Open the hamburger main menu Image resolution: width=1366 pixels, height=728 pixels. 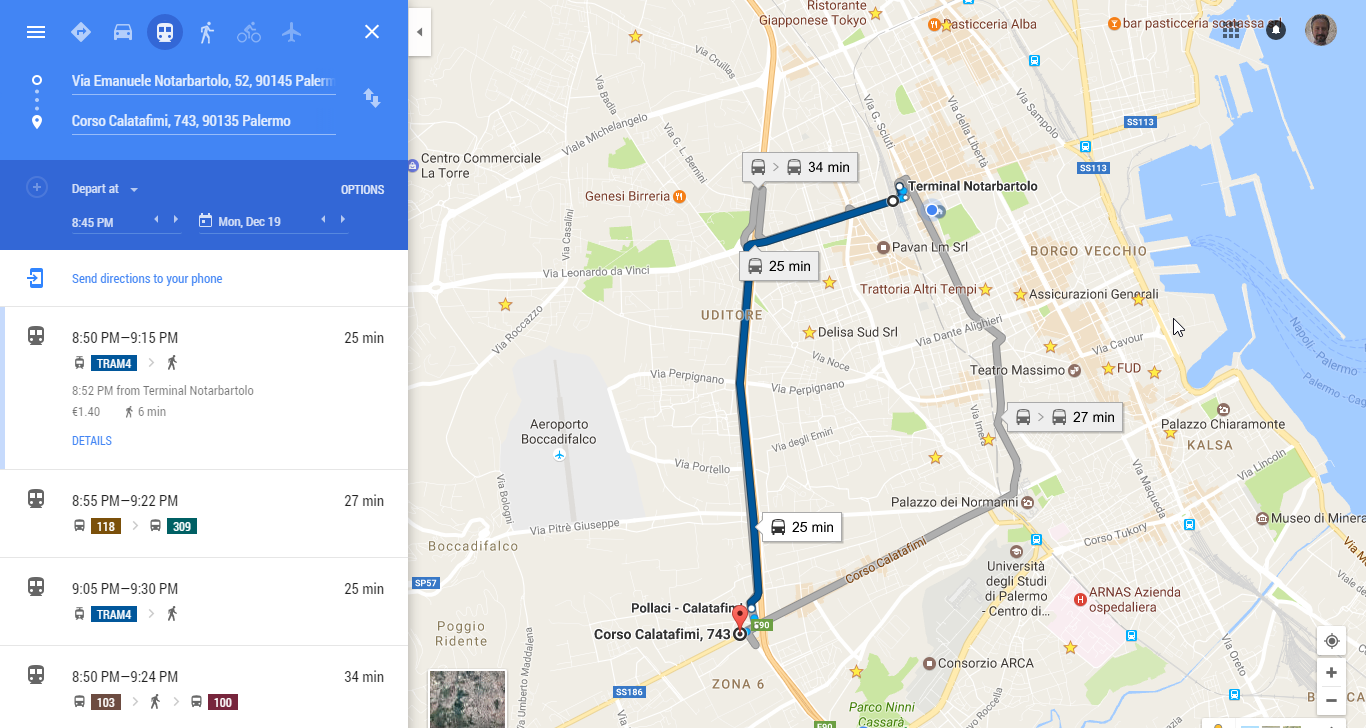pyautogui.click(x=36, y=32)
